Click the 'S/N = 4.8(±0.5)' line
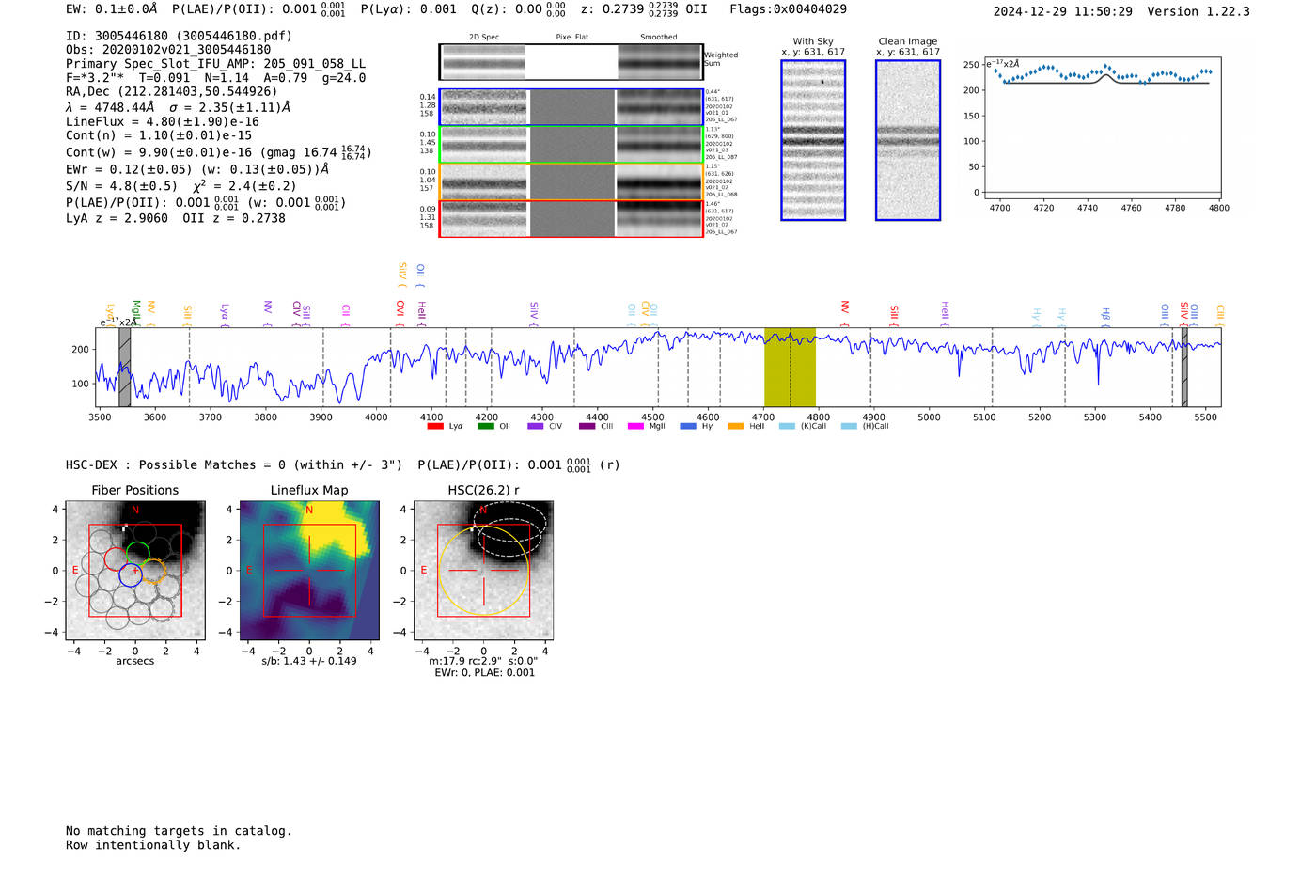1316x896 pixels. pos(121,185)
